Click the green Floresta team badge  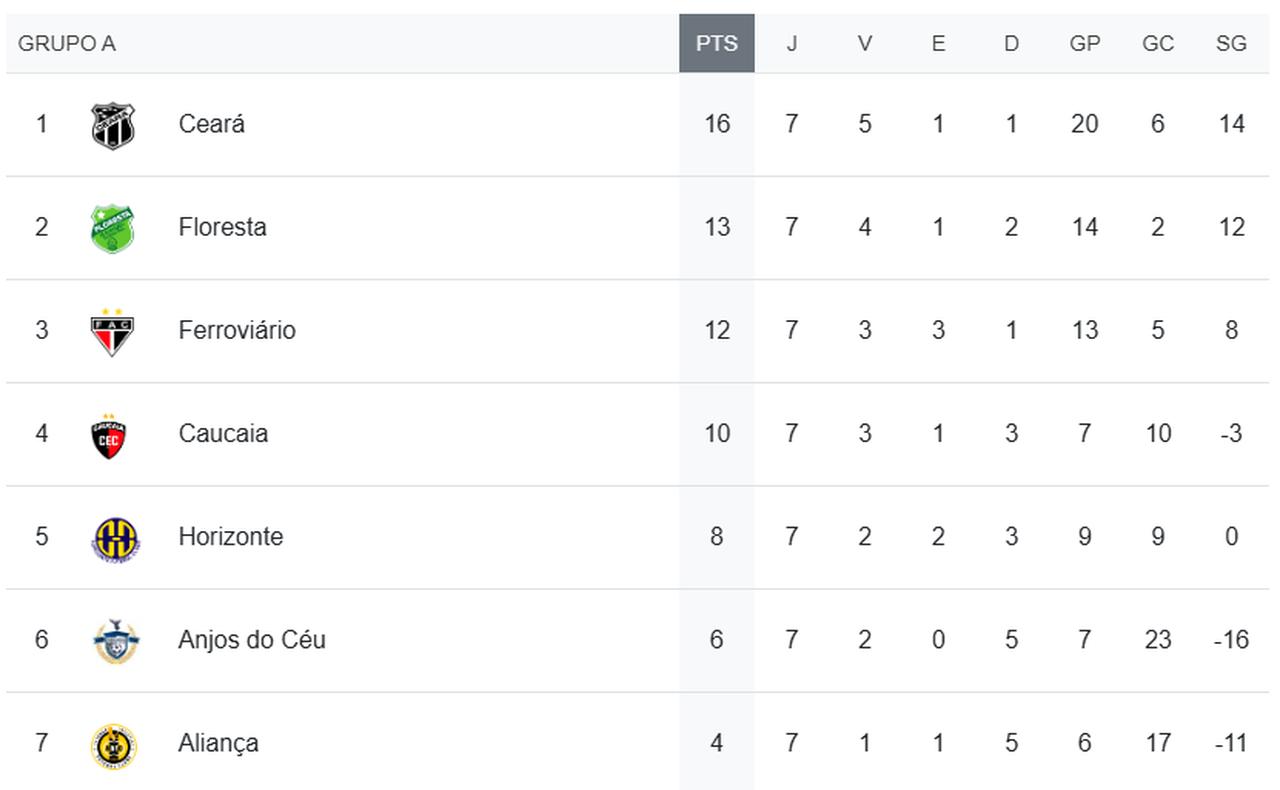pyautogui.click(x=113, y=228)
